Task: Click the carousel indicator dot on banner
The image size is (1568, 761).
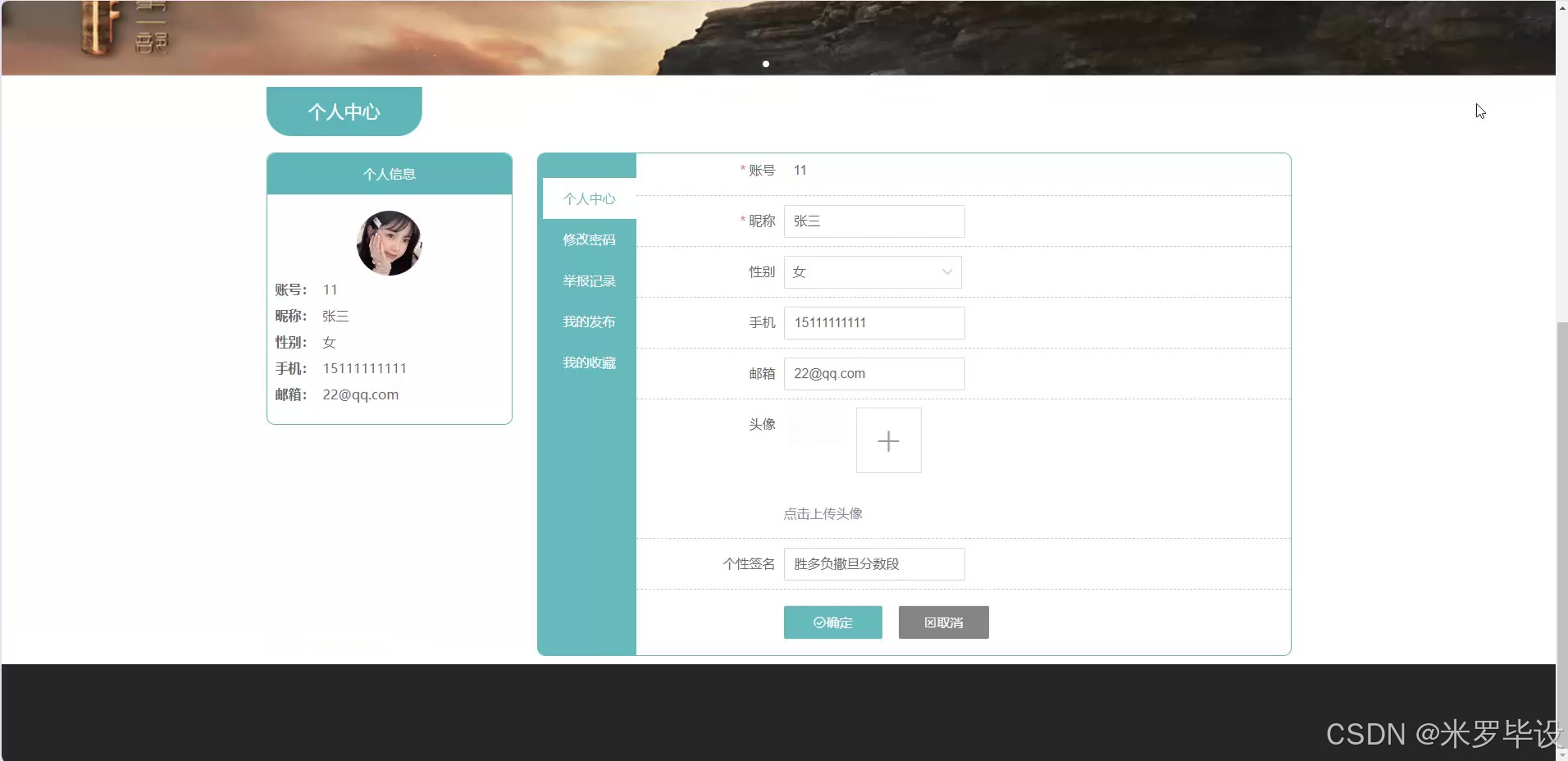Action: [x=766, y=64]
